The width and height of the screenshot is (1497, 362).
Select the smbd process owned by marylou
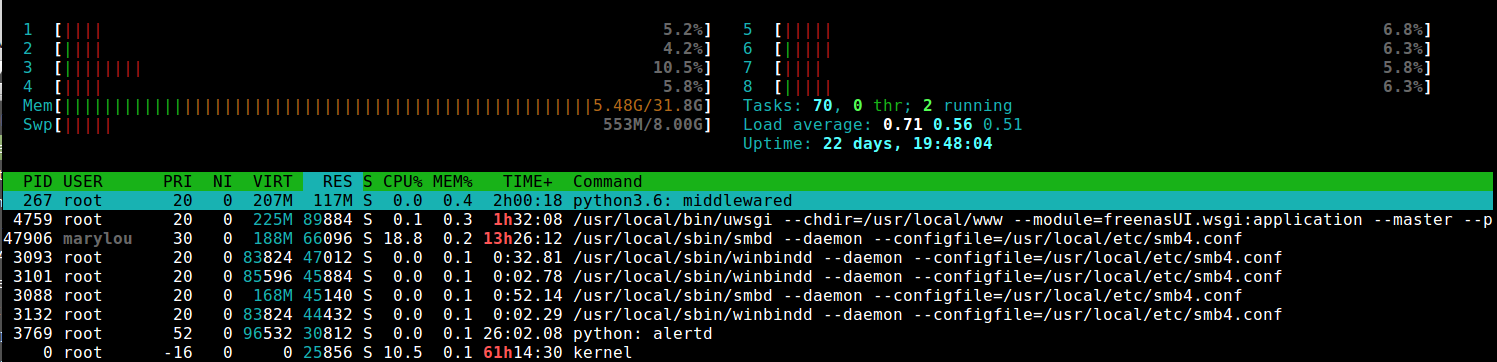[748, 238]
